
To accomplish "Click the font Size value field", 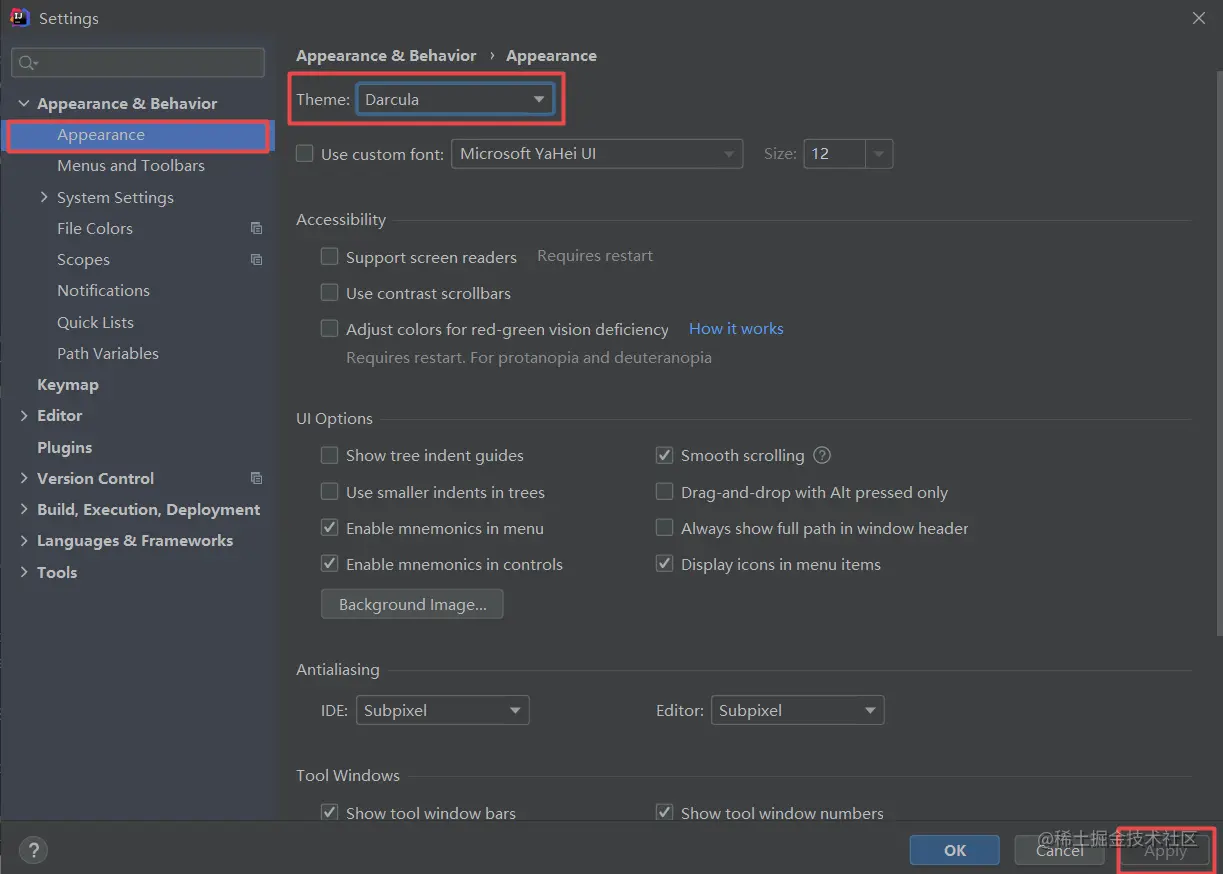I will [835, 154].
